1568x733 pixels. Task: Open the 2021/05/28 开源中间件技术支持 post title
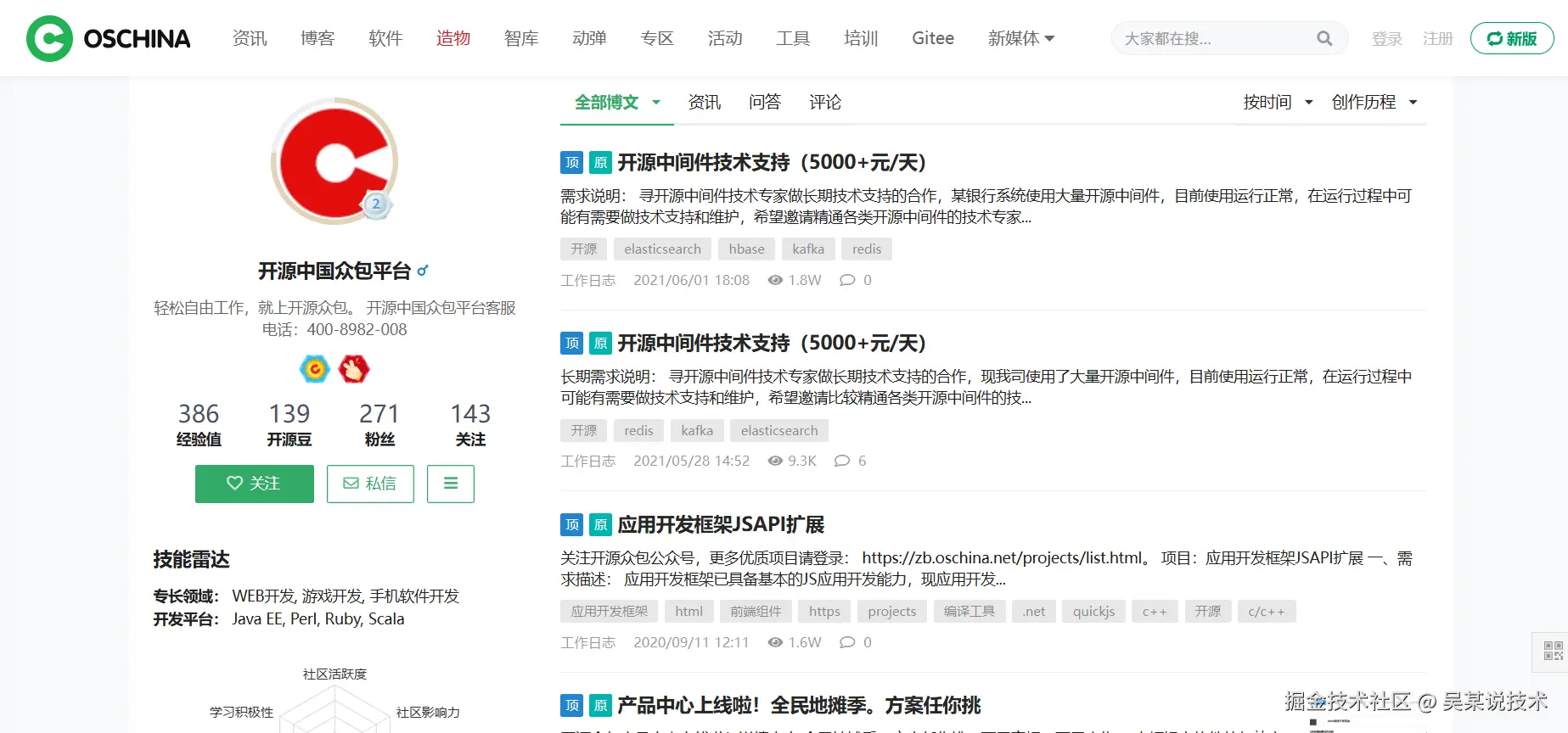pyautogui.click(x=772, y=343)
